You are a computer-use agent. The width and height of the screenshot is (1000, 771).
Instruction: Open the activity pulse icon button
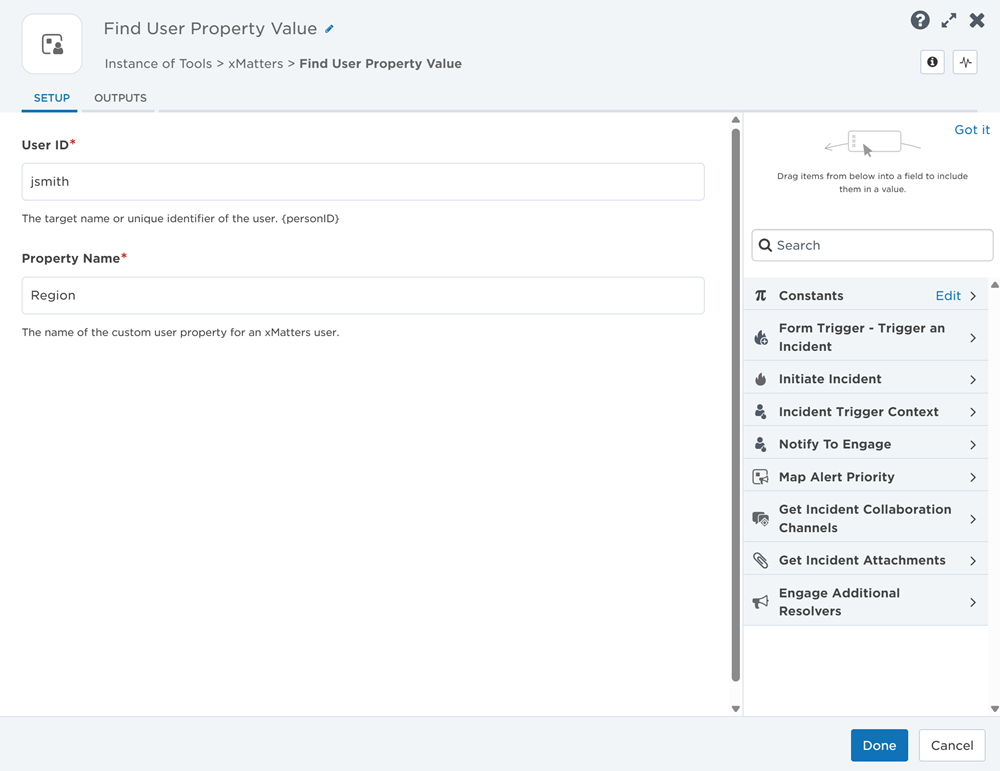(x=965, y=62)
